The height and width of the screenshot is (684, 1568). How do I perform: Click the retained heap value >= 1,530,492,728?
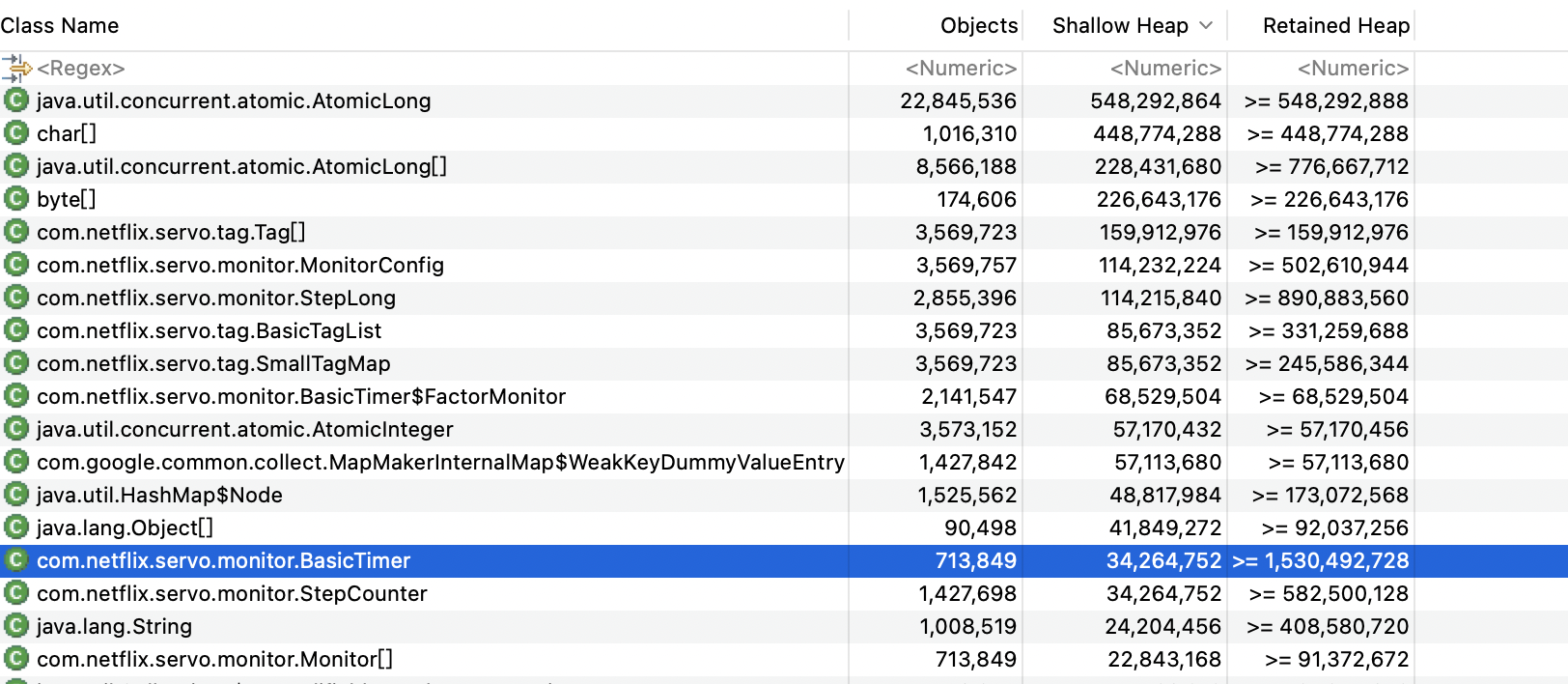click(x=1321, y=560)
